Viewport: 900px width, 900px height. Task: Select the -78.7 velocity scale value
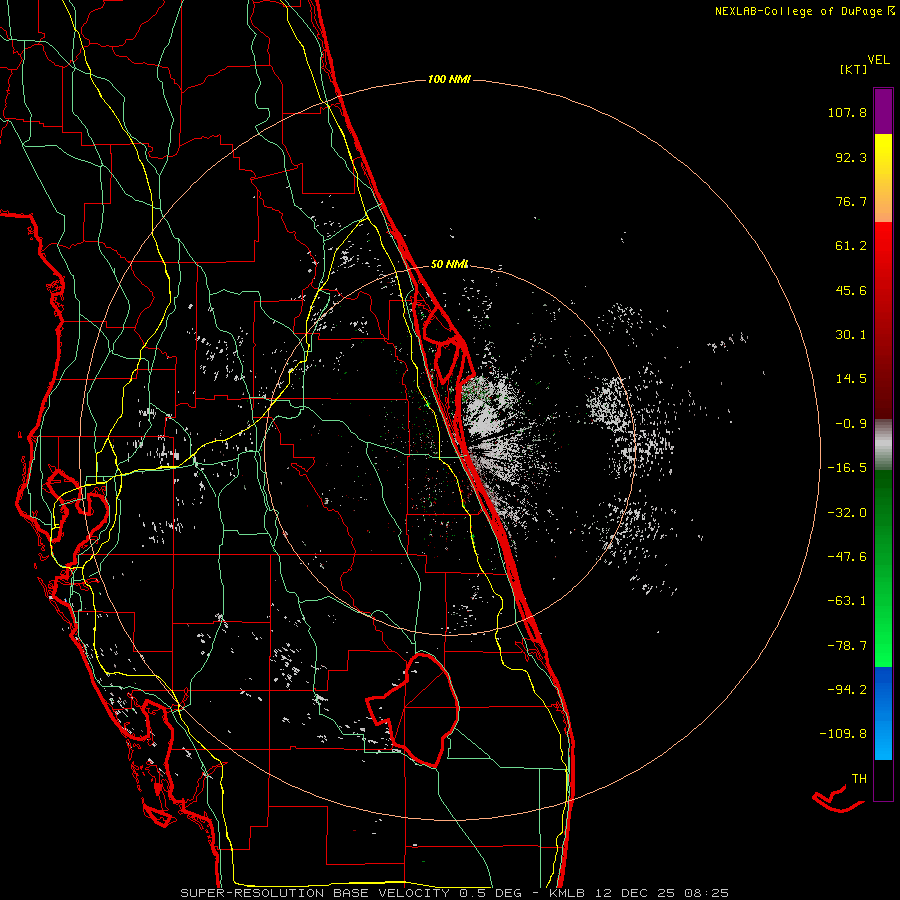click(x=847, y=646)
